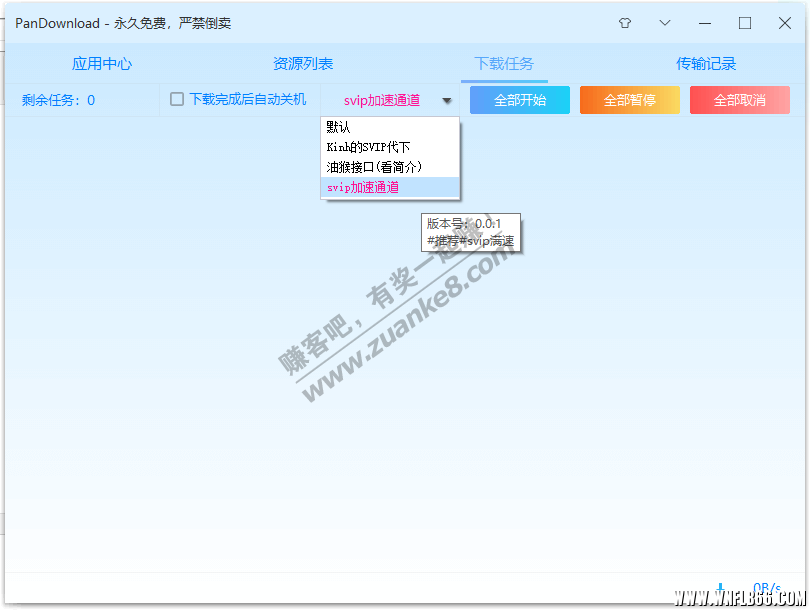Minimize the PanDownload window
The height and width of the screenshot is (610, 810).
[705, 23]
